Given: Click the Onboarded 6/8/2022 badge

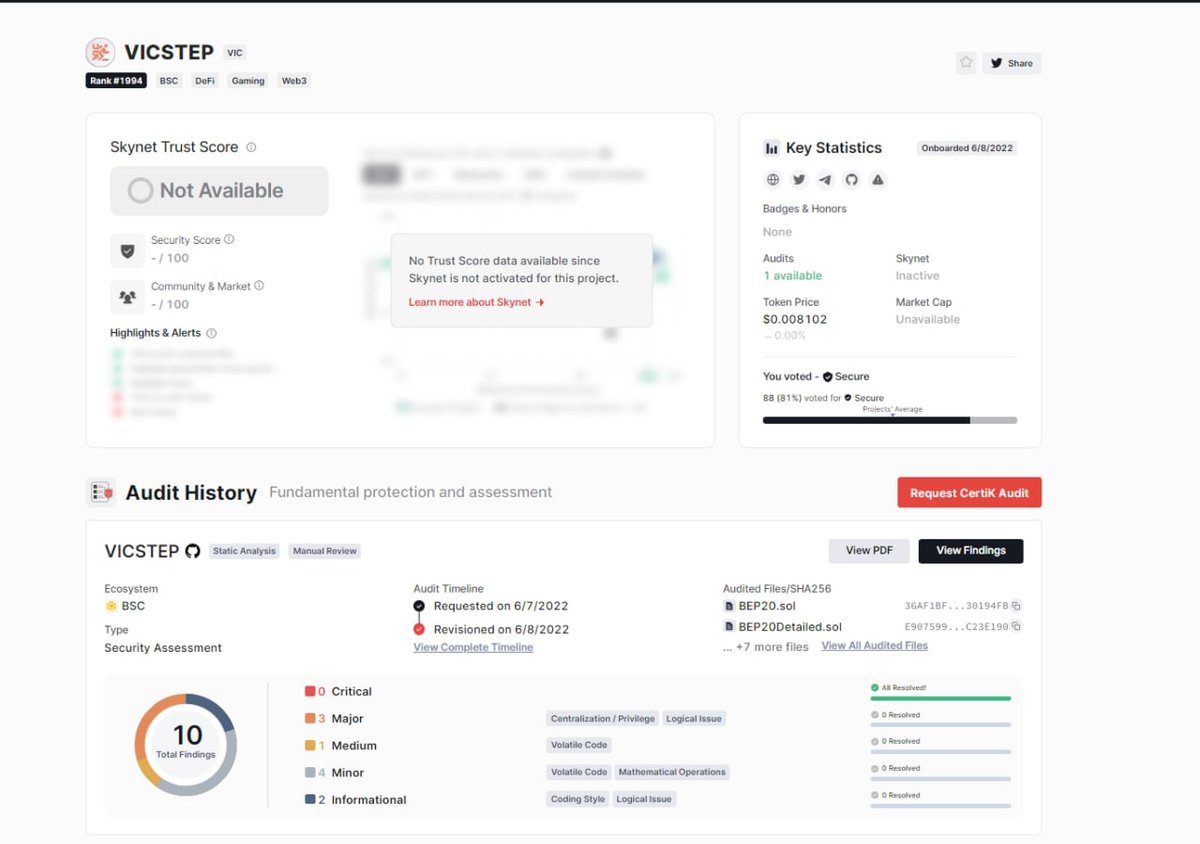Looking at the screenshot, I should (967, 148).
